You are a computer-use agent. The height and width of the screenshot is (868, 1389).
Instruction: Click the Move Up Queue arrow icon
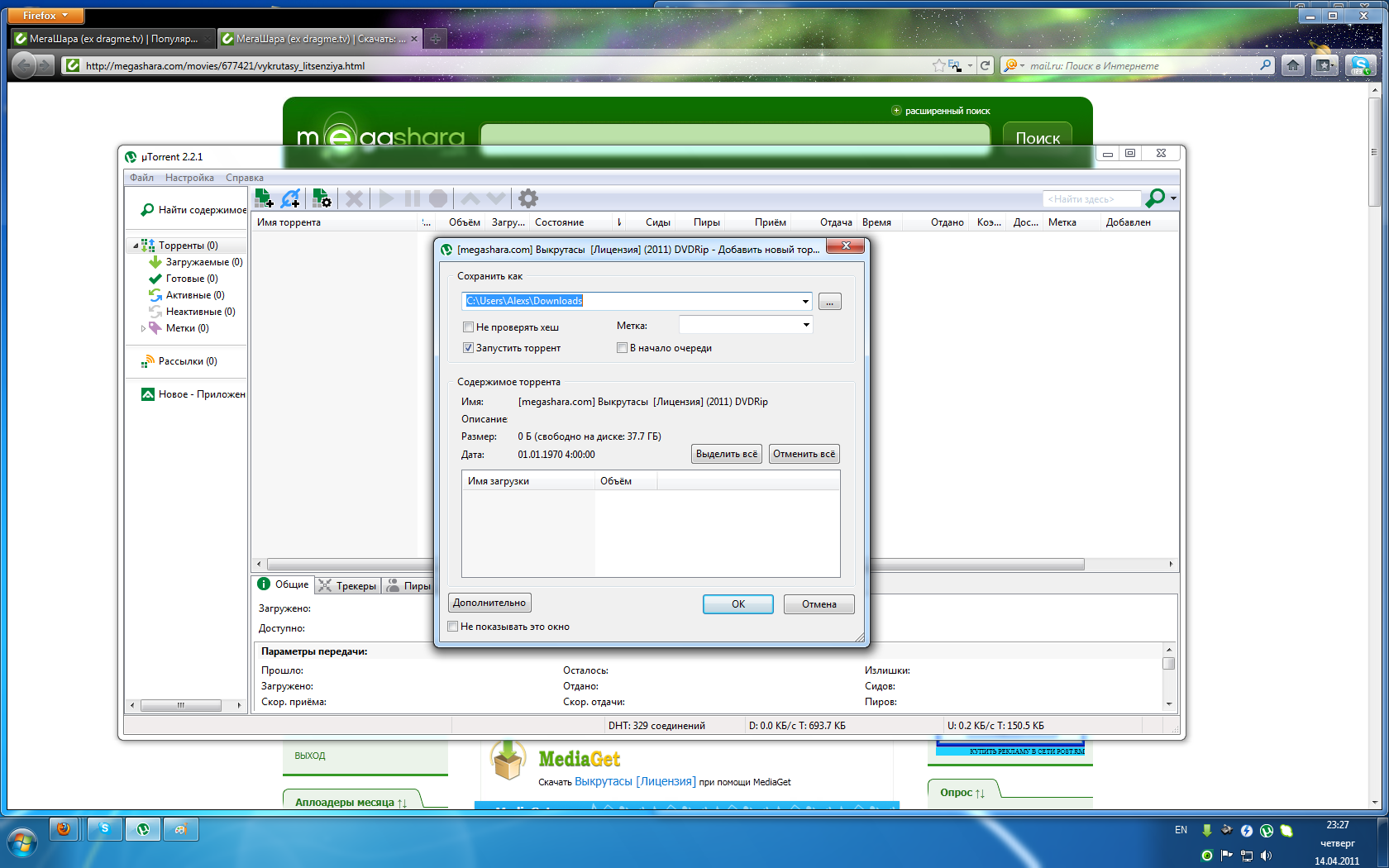470,198
